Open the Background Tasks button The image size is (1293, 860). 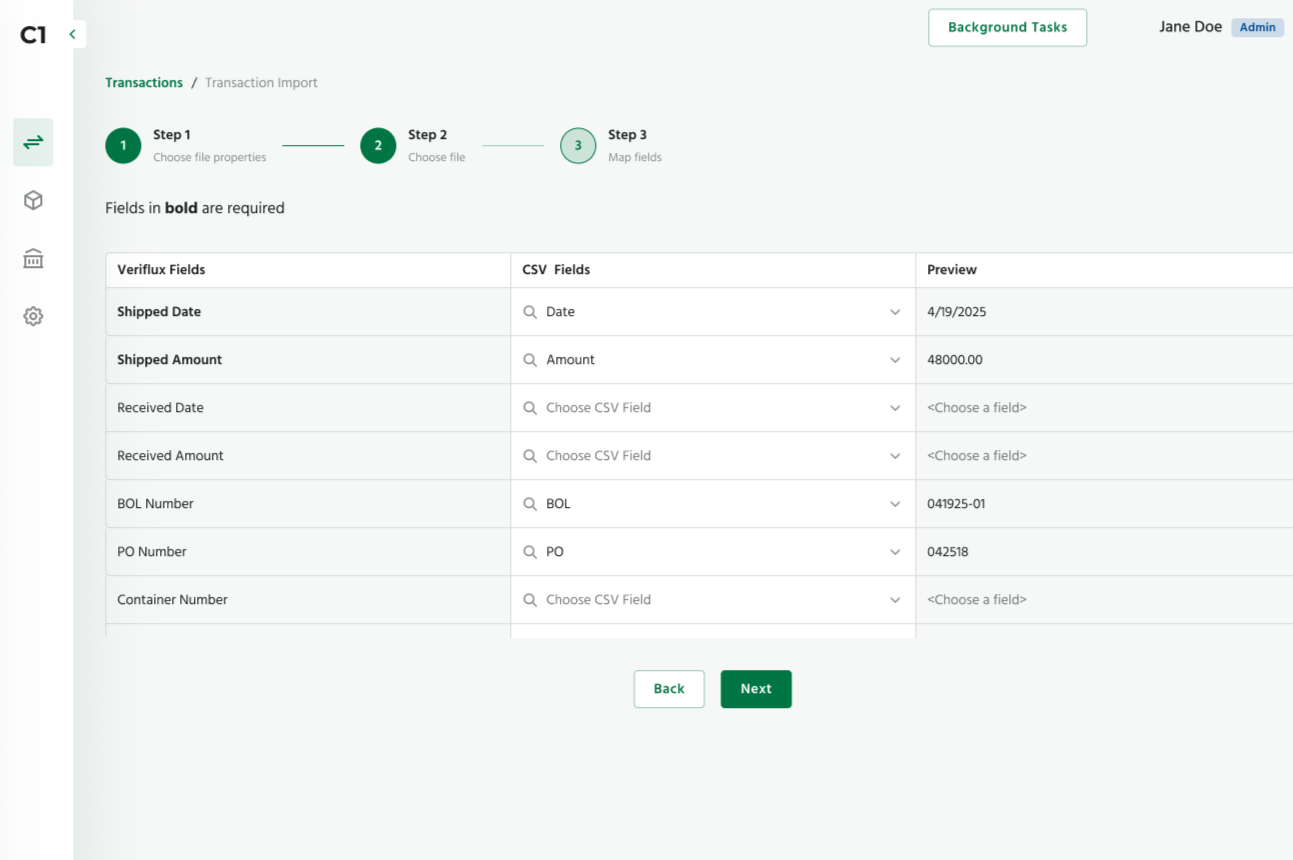(x=1007, y=27)
